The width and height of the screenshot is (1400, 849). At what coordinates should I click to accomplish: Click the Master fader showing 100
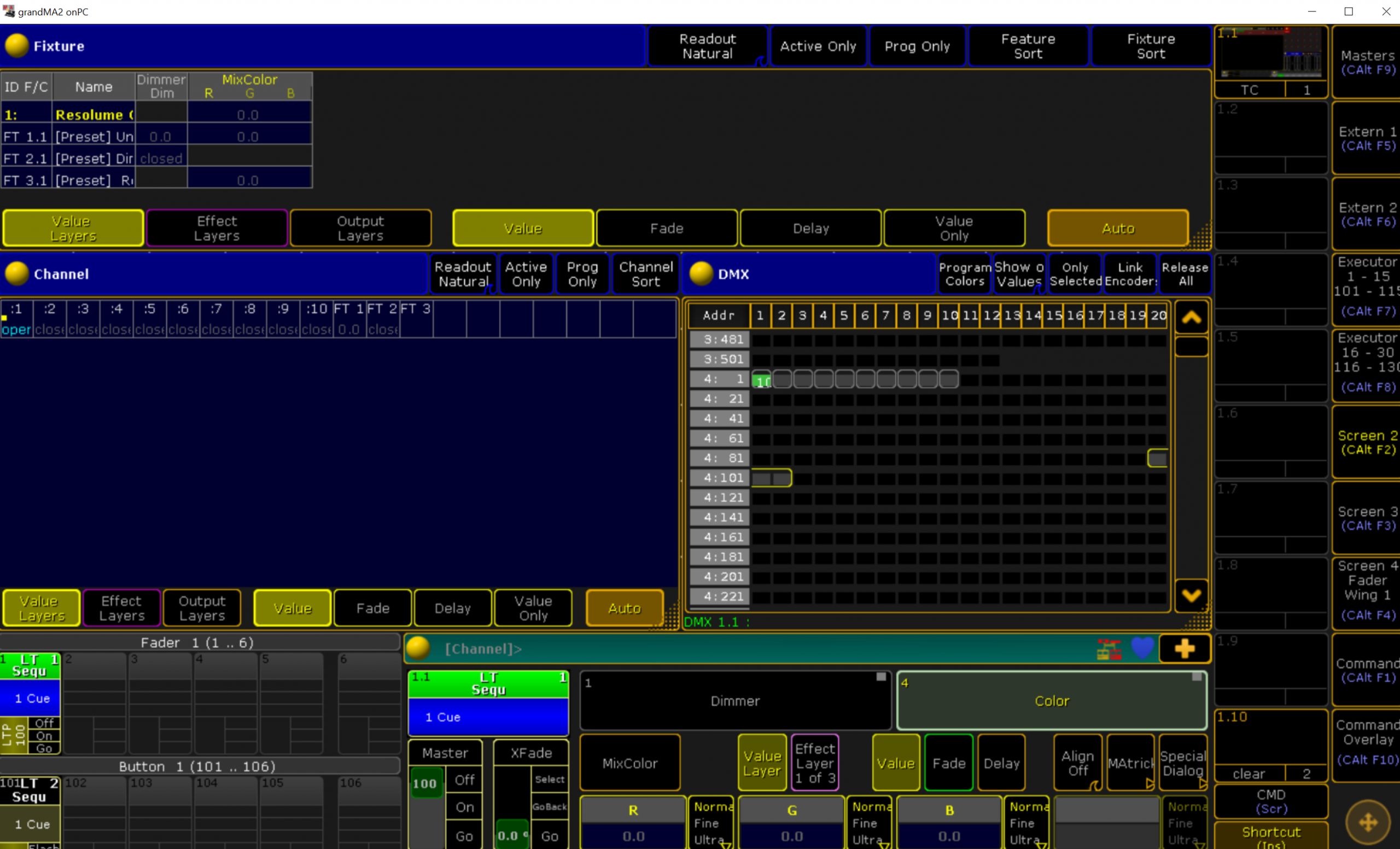click(424, 784)
